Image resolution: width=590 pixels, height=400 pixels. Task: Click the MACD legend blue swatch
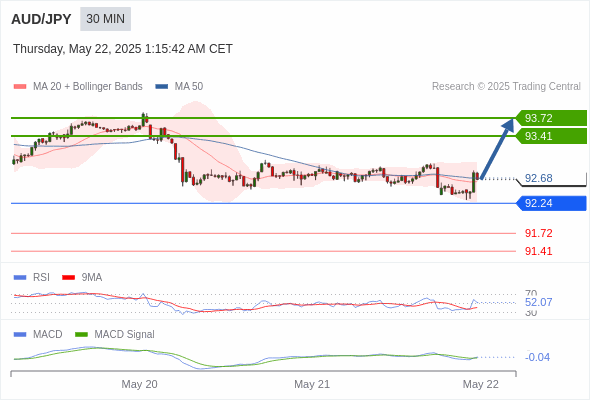[20, 335]
